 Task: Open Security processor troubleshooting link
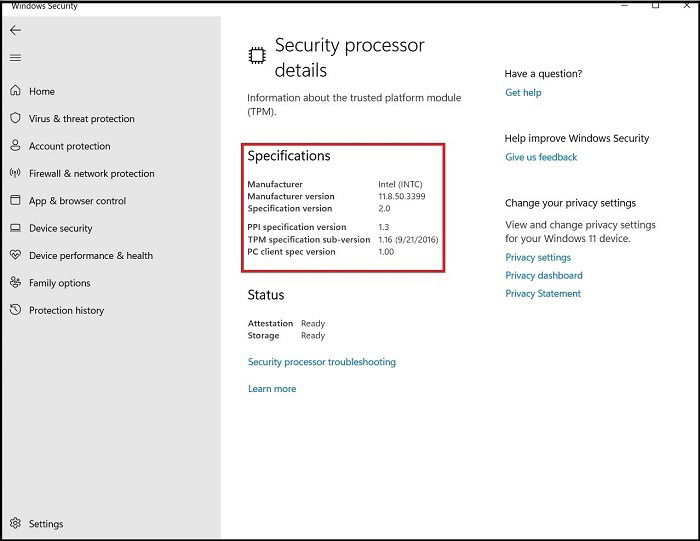pos(322,362)
